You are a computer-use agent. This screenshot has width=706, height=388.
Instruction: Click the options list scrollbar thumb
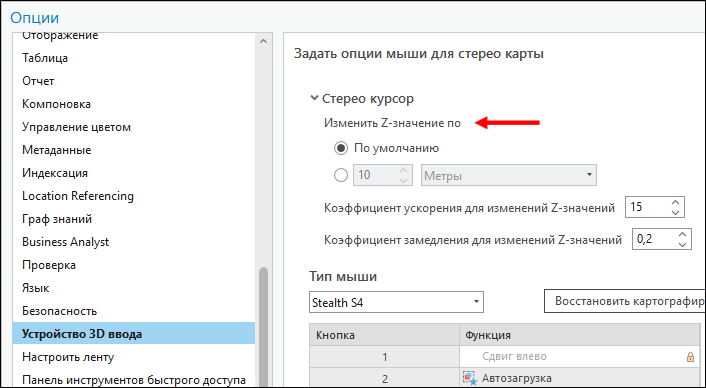pyautogui.click(x=263, y=327)
